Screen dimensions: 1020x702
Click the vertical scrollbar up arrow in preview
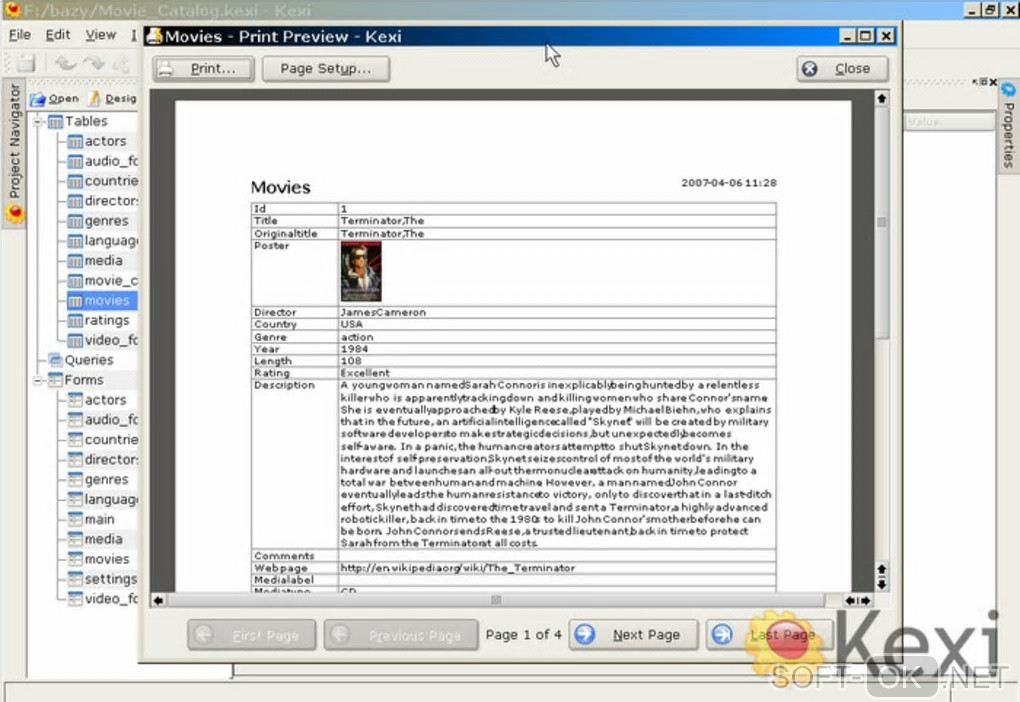pyautogui.click(x=881, y=99)
